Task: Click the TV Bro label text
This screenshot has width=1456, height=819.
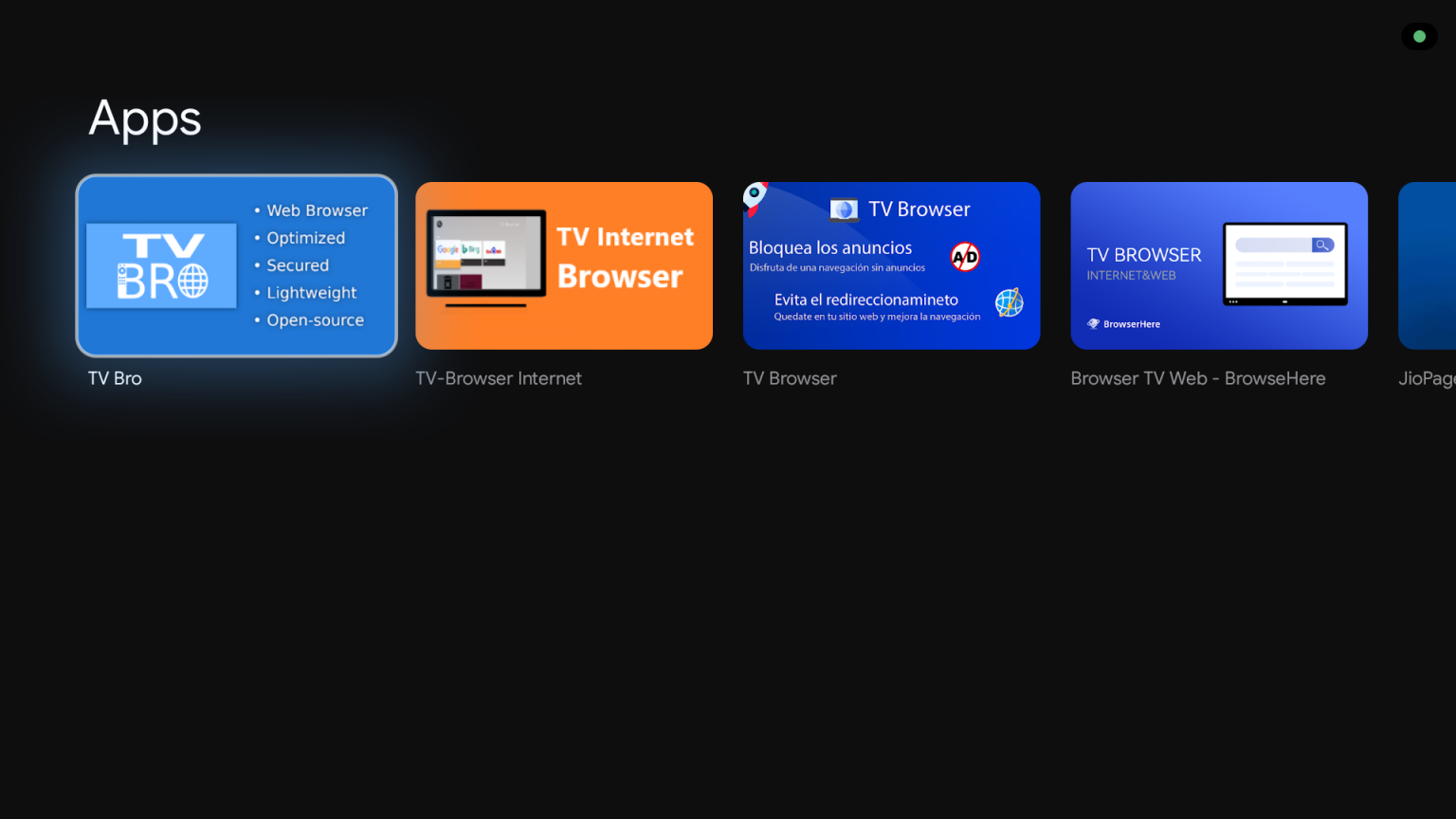Action: pyautogui.click(x=115, y=377)
